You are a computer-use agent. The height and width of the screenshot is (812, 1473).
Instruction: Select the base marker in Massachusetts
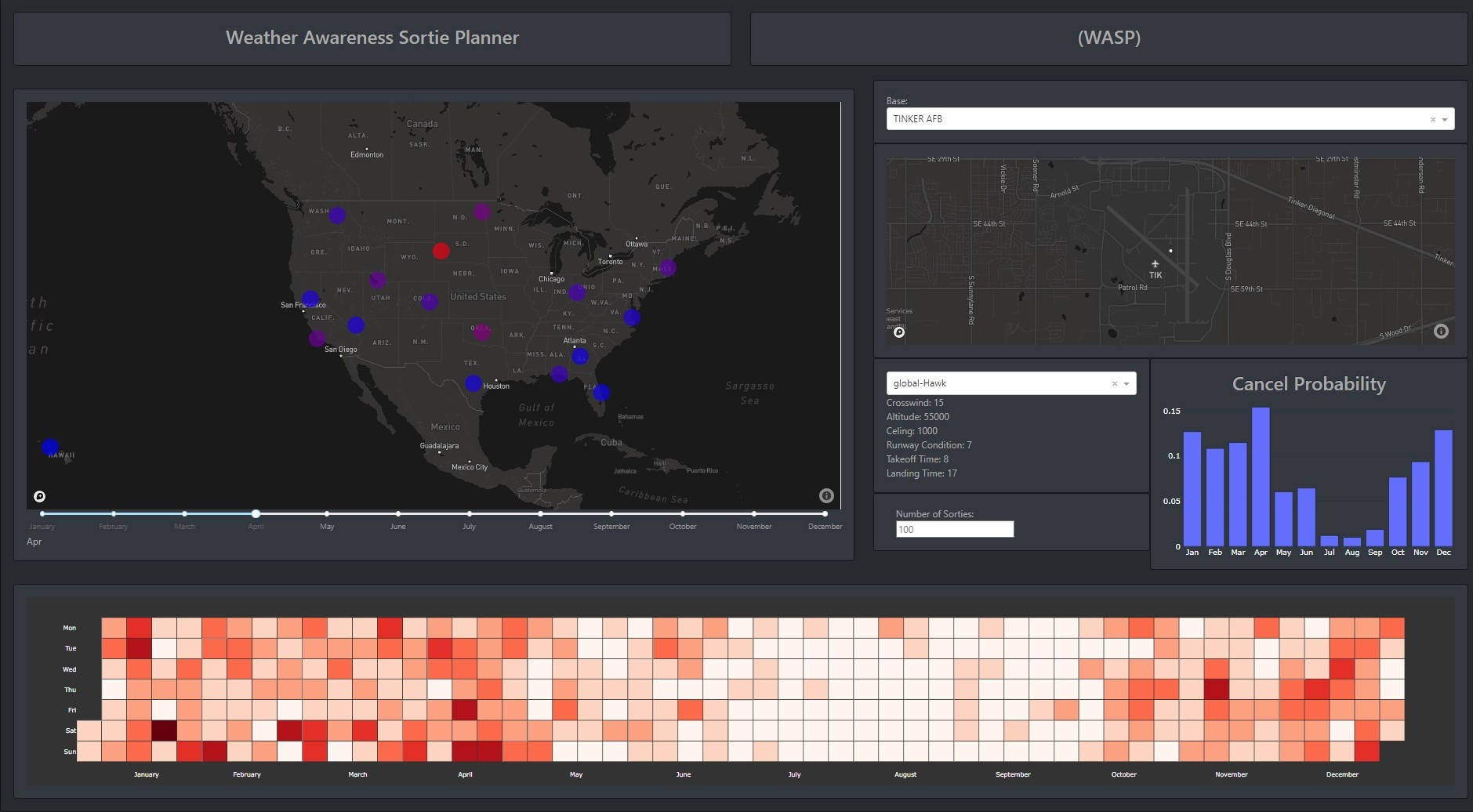click(x=667, y=267)
